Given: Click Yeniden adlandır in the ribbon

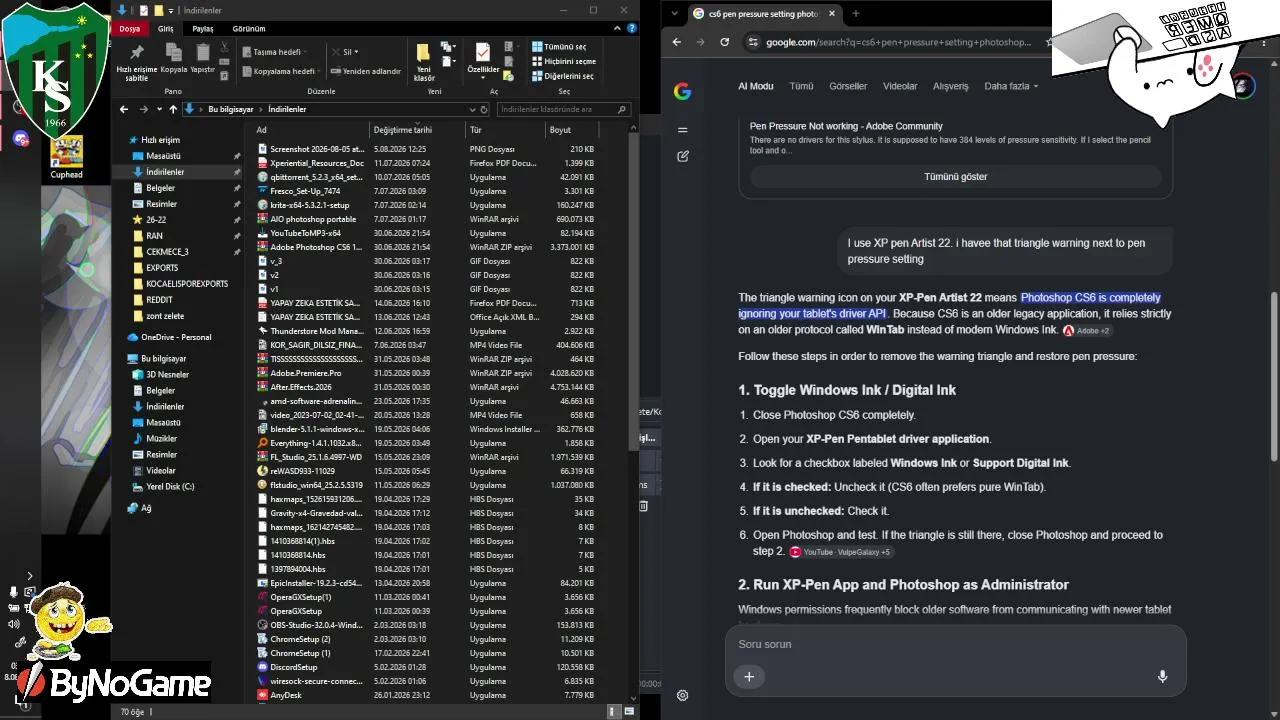Looking at the screenshot, I should click(x=365, y=72).
